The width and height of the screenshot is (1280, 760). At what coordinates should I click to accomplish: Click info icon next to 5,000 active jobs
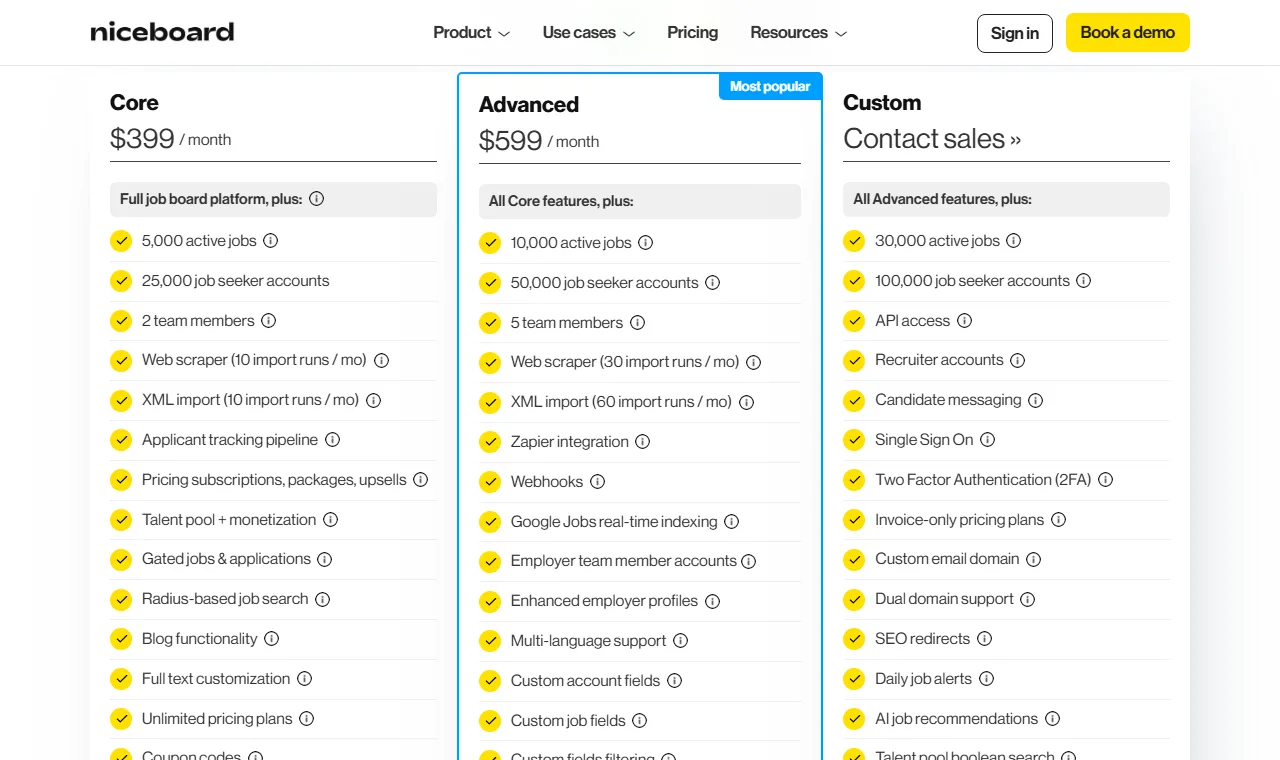[270, 241]
